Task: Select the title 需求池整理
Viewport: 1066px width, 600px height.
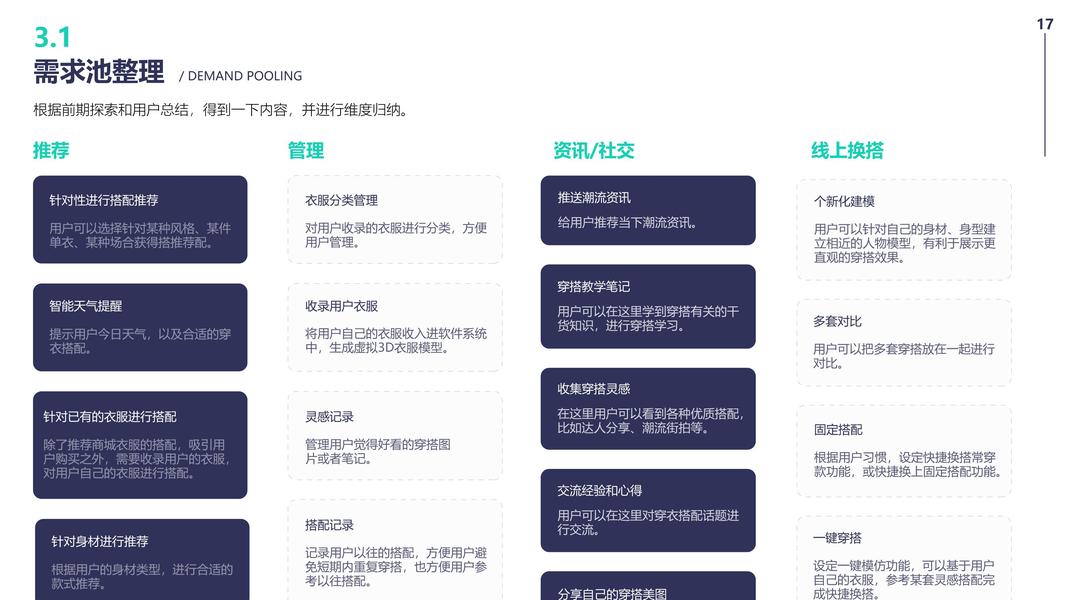Action: [x=99, y=71]
